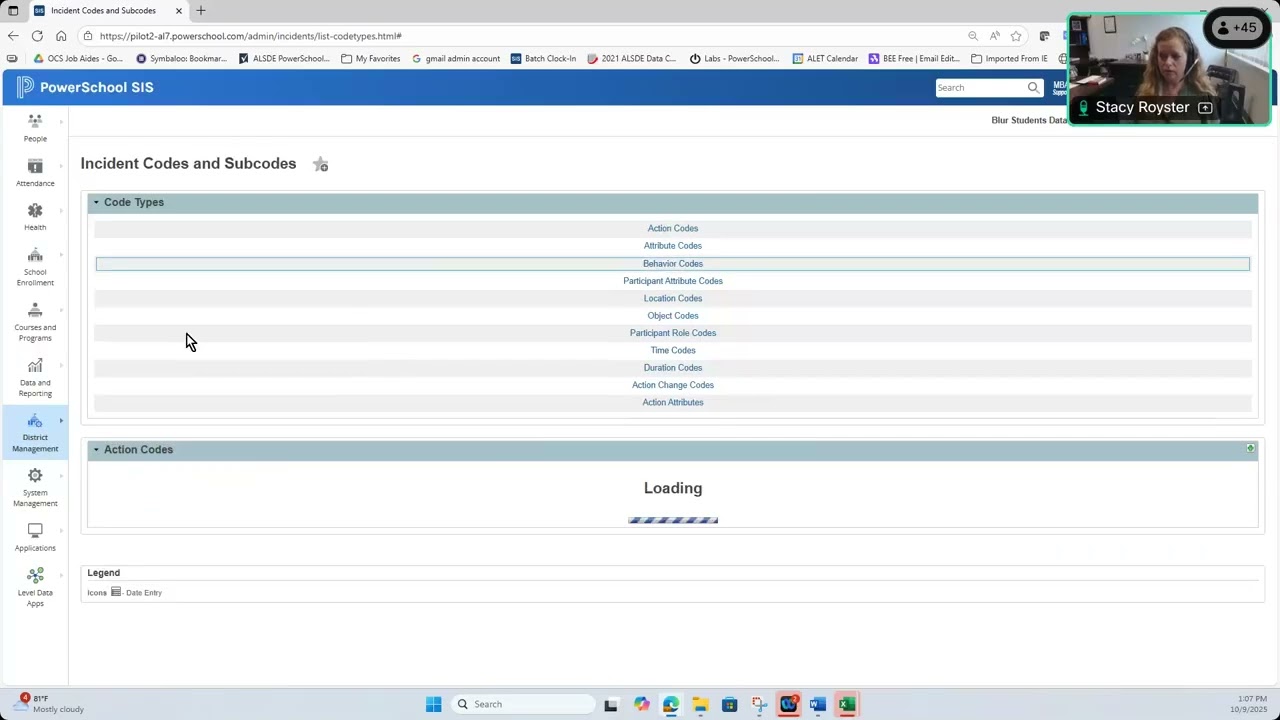Open the ALET Calendar bookmark
The width and height of the screenshot is (1280, 720).
825,58
